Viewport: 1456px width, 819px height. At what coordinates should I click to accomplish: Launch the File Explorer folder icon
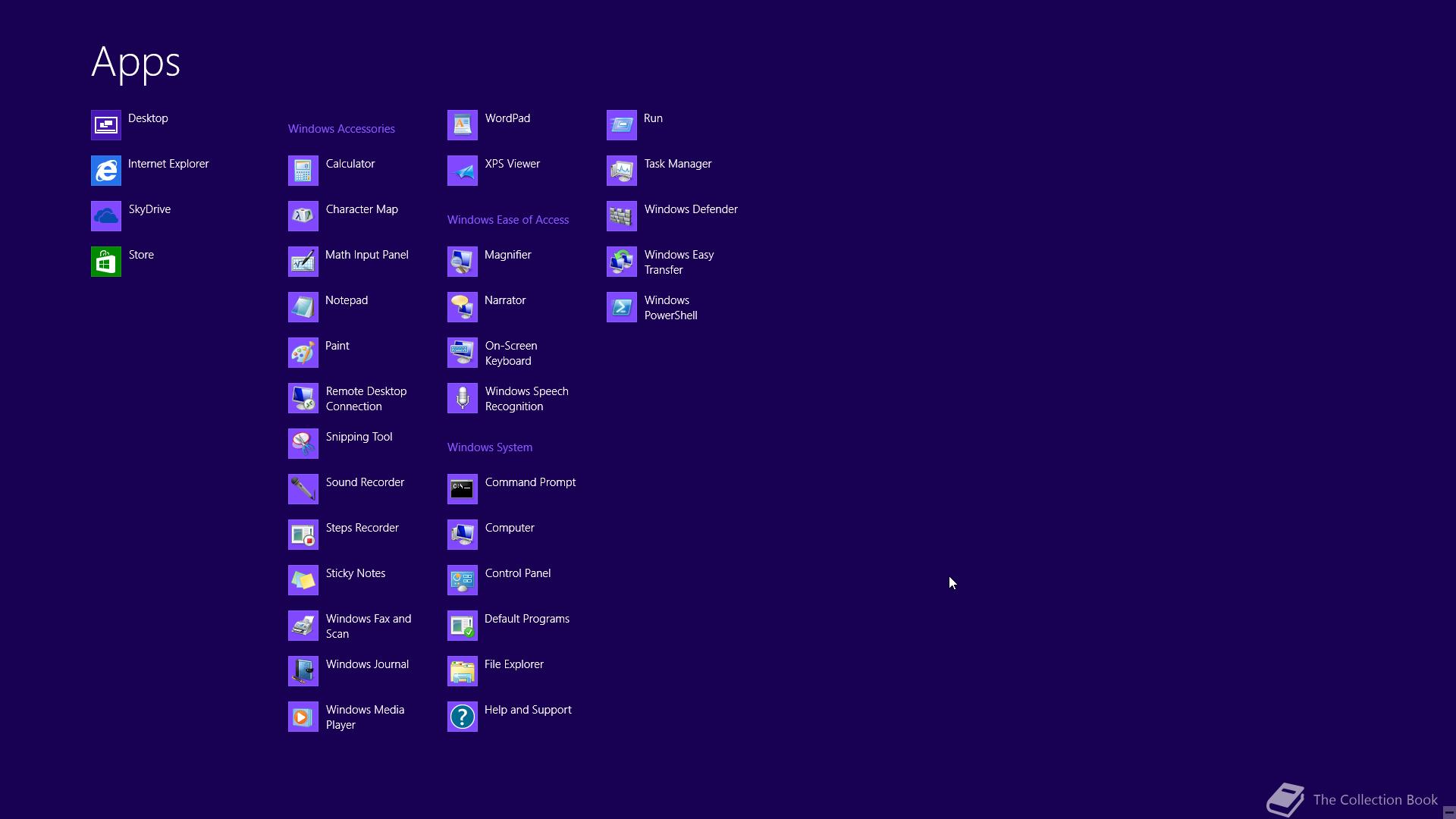463,671
